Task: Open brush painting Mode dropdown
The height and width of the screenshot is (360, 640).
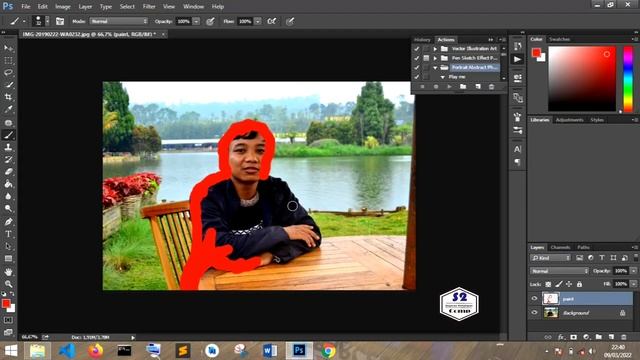Action: point(119,21)
